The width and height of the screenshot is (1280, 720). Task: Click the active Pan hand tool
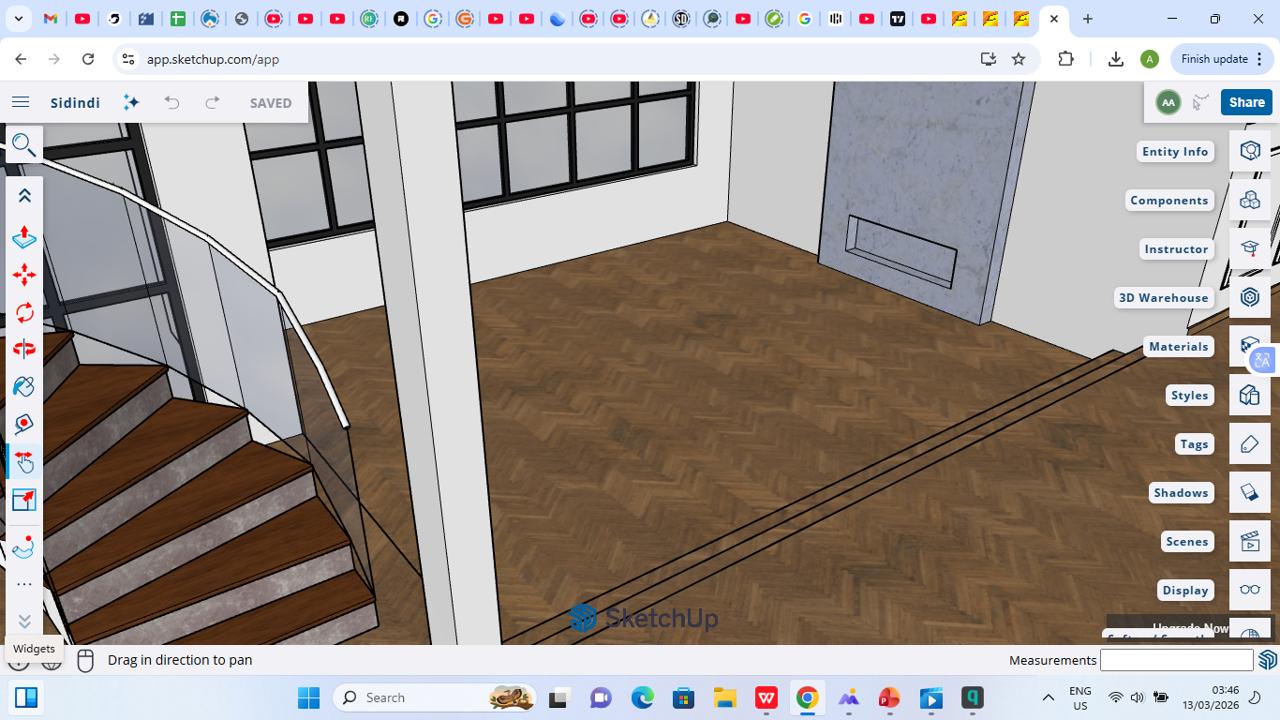[24, 462]
